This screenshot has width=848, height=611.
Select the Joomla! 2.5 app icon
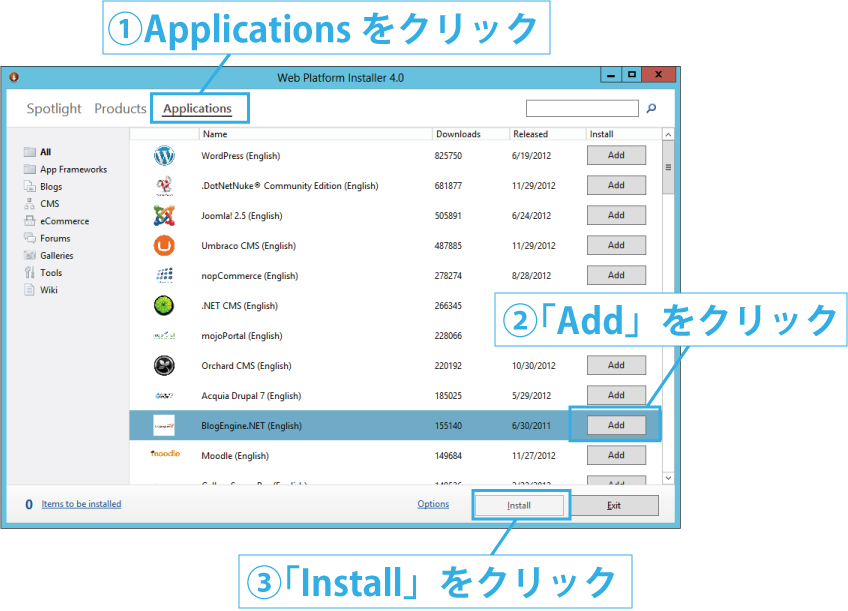164,216
